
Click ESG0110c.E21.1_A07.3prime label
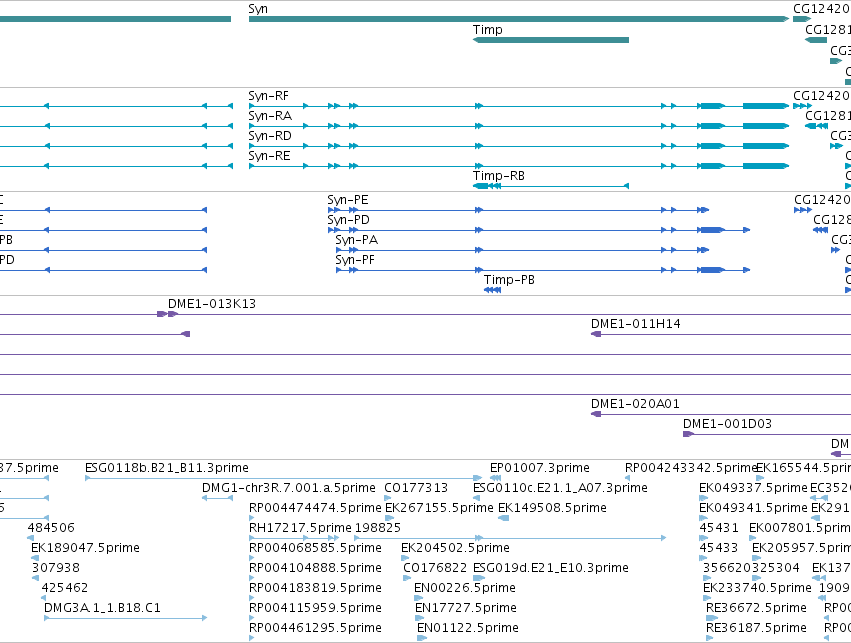[x=560, y=488]
